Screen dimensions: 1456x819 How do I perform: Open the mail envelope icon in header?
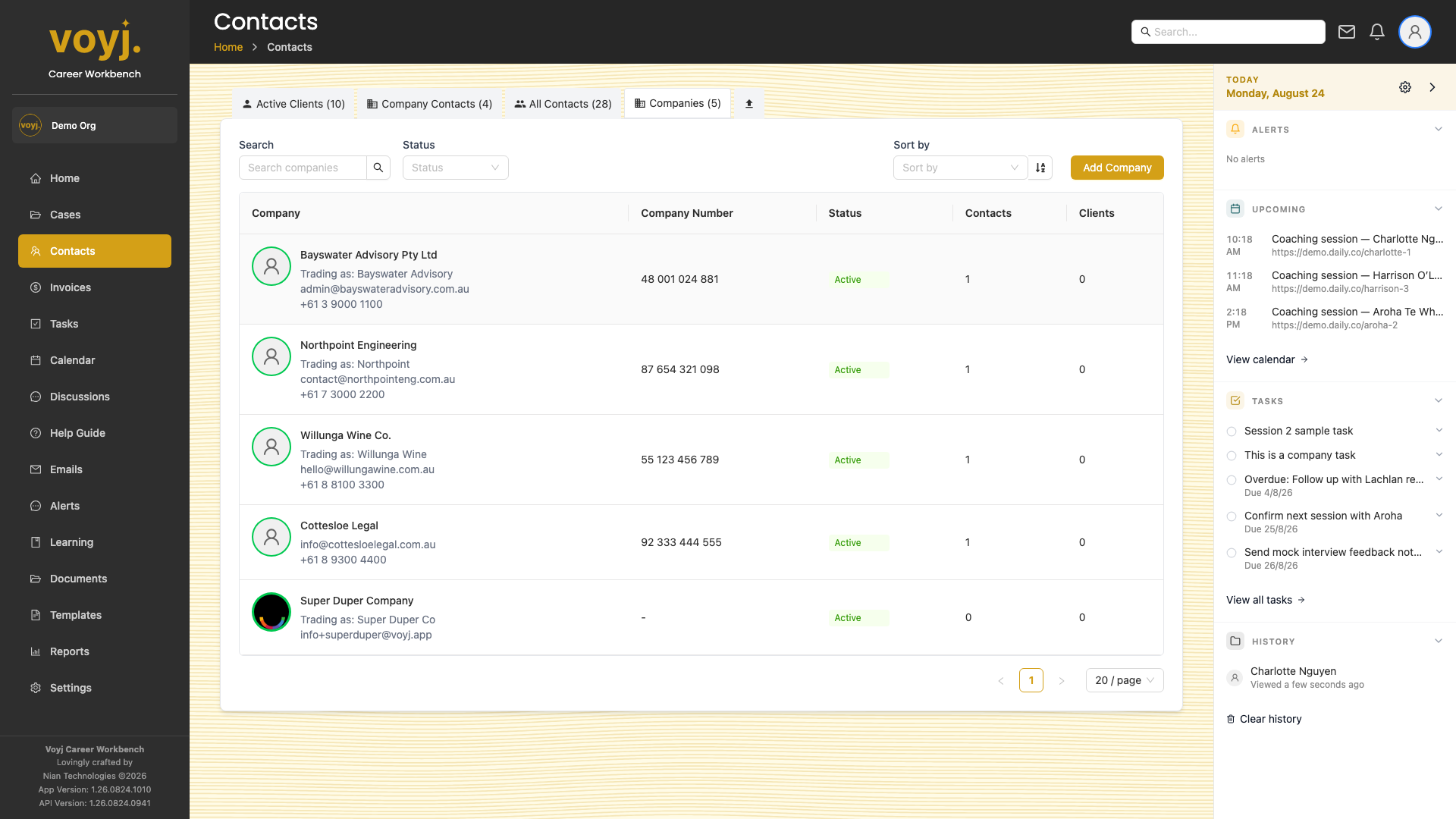click(1346, 32)
